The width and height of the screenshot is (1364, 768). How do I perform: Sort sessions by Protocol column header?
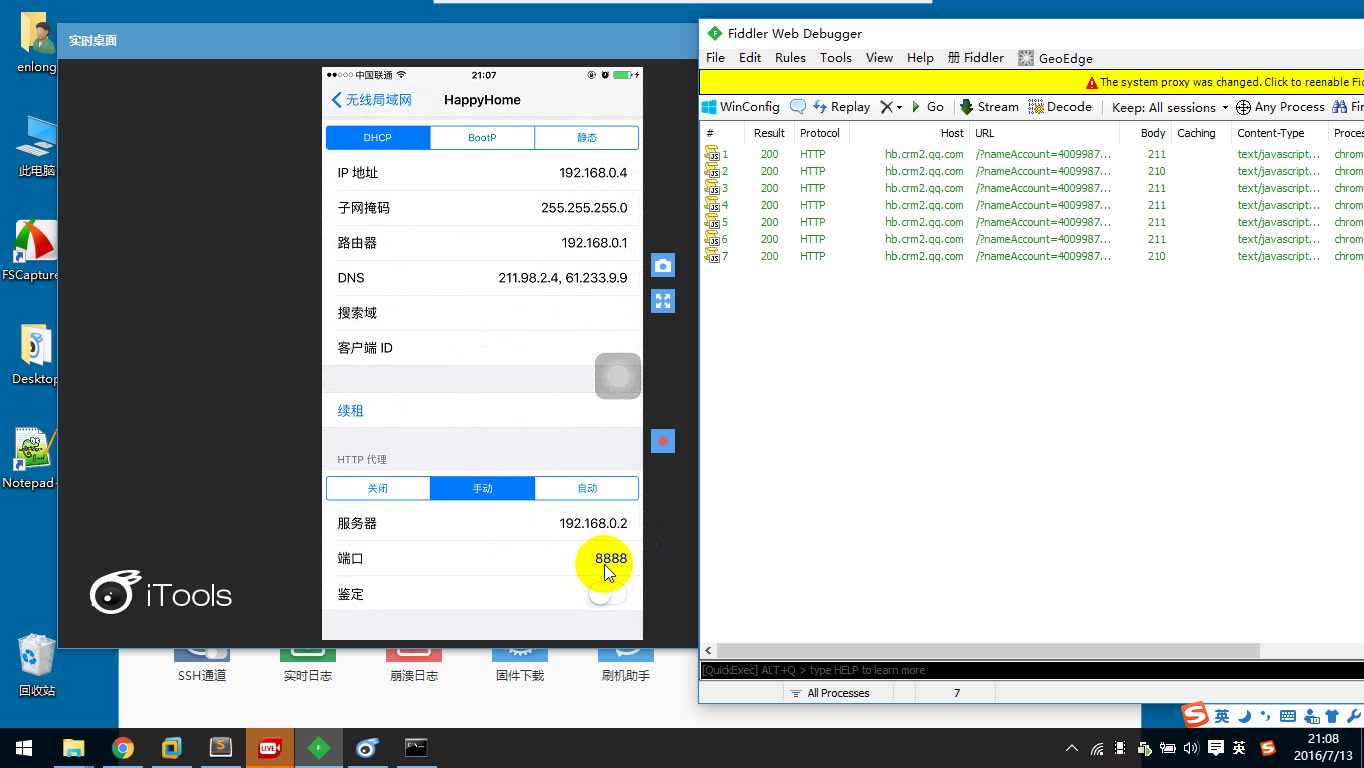820,133
